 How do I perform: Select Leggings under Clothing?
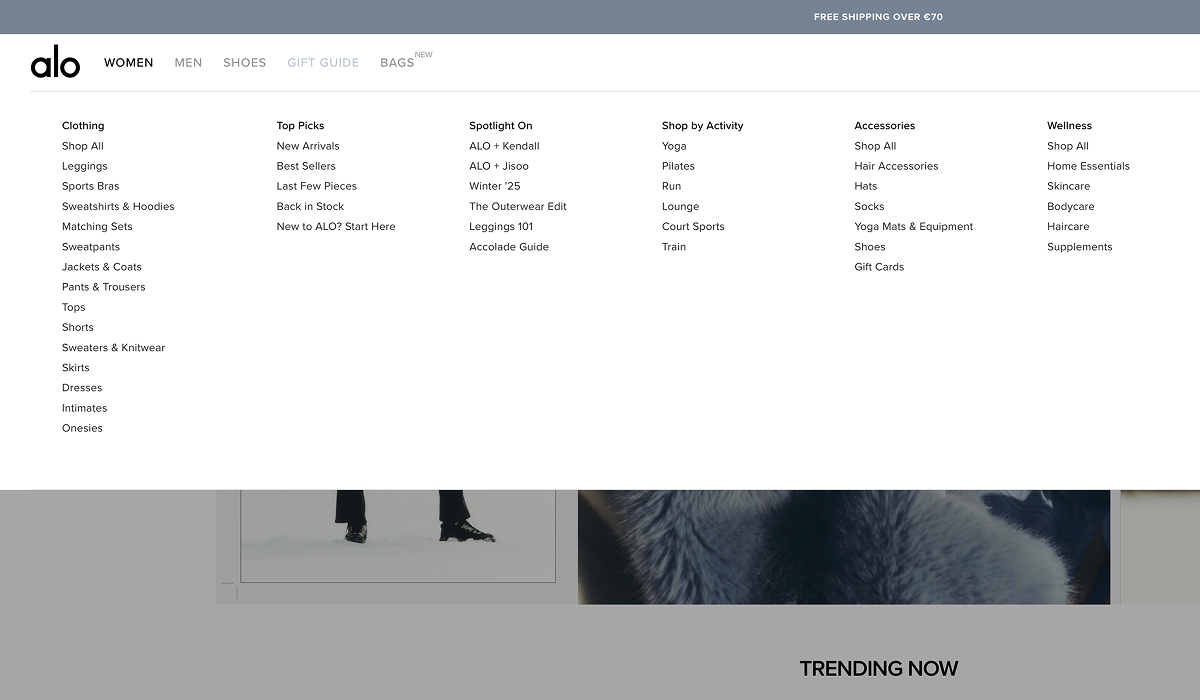pos(84,166)
